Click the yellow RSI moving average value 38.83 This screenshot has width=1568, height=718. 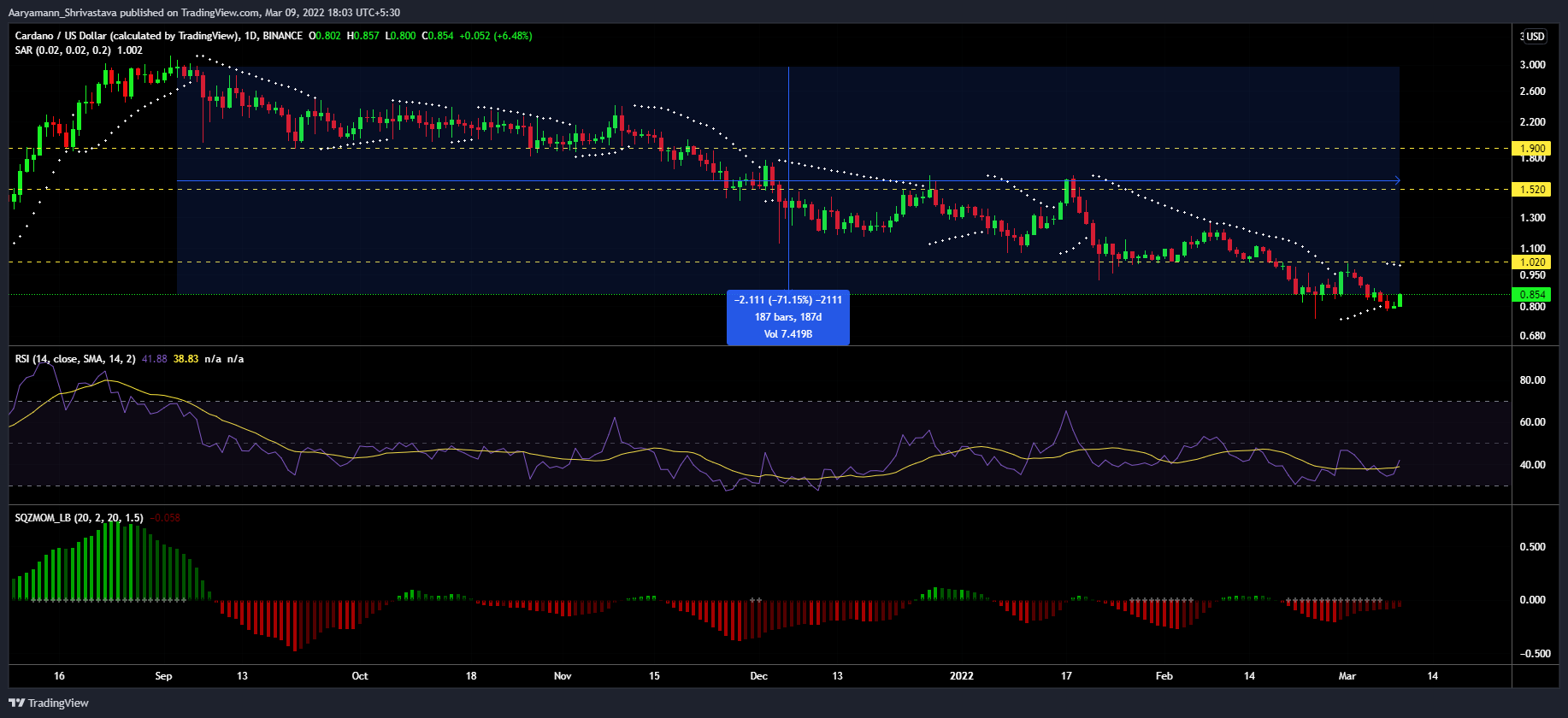point(186,359)
